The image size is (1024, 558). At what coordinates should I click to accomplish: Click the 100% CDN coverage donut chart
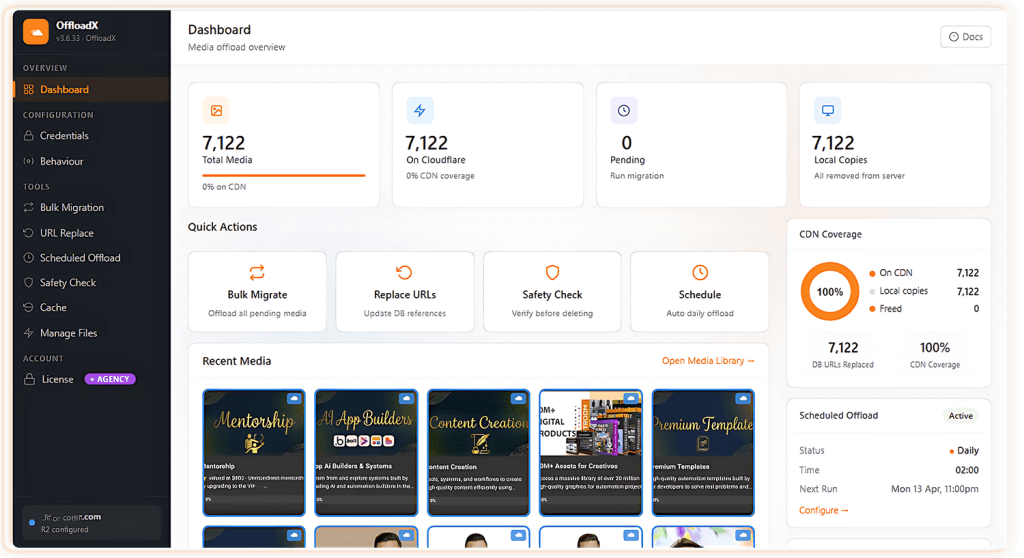pos(830,292)
